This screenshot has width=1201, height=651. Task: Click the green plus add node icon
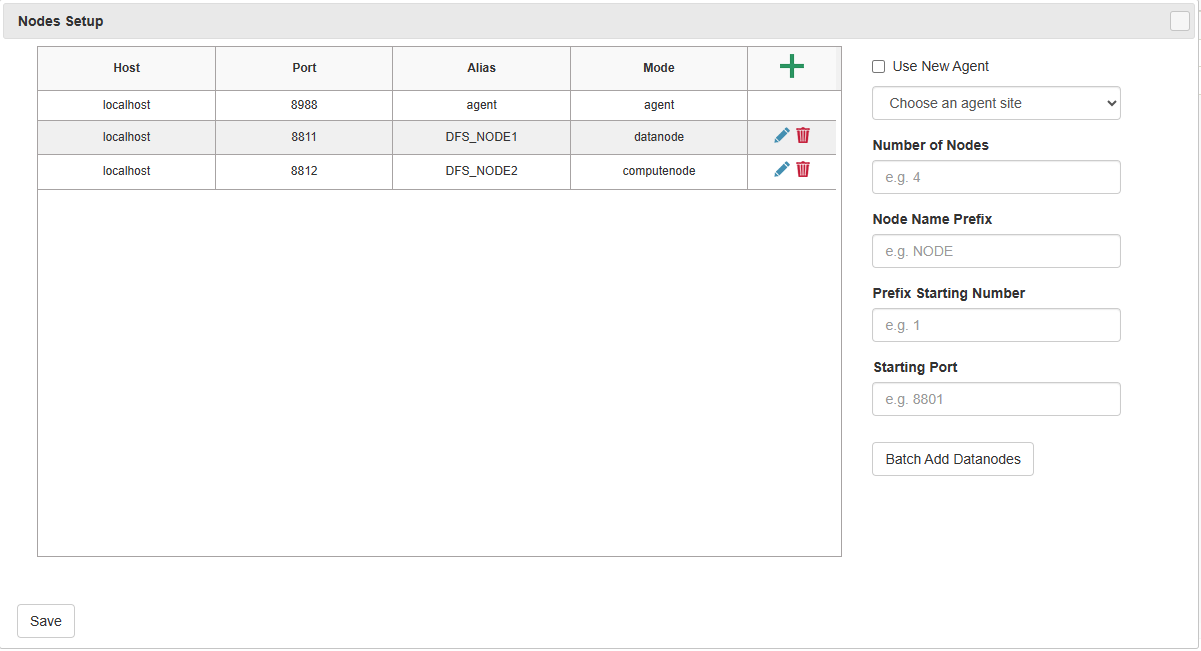click(791, 67)
